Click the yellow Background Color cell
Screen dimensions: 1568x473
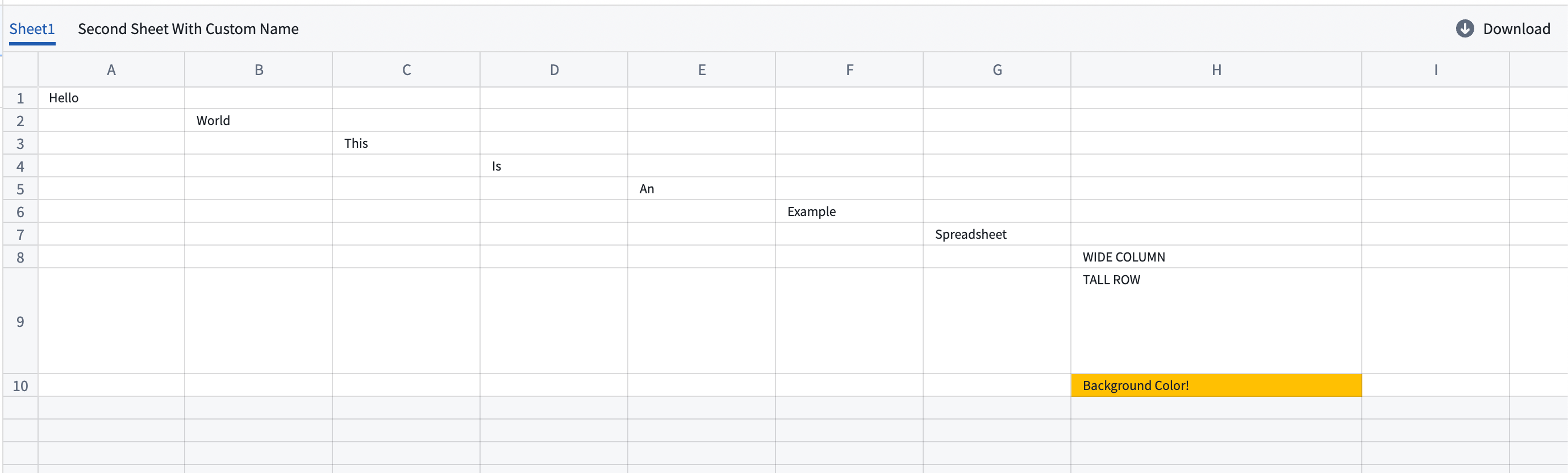pyautogui.click(x=1216, y=385)
